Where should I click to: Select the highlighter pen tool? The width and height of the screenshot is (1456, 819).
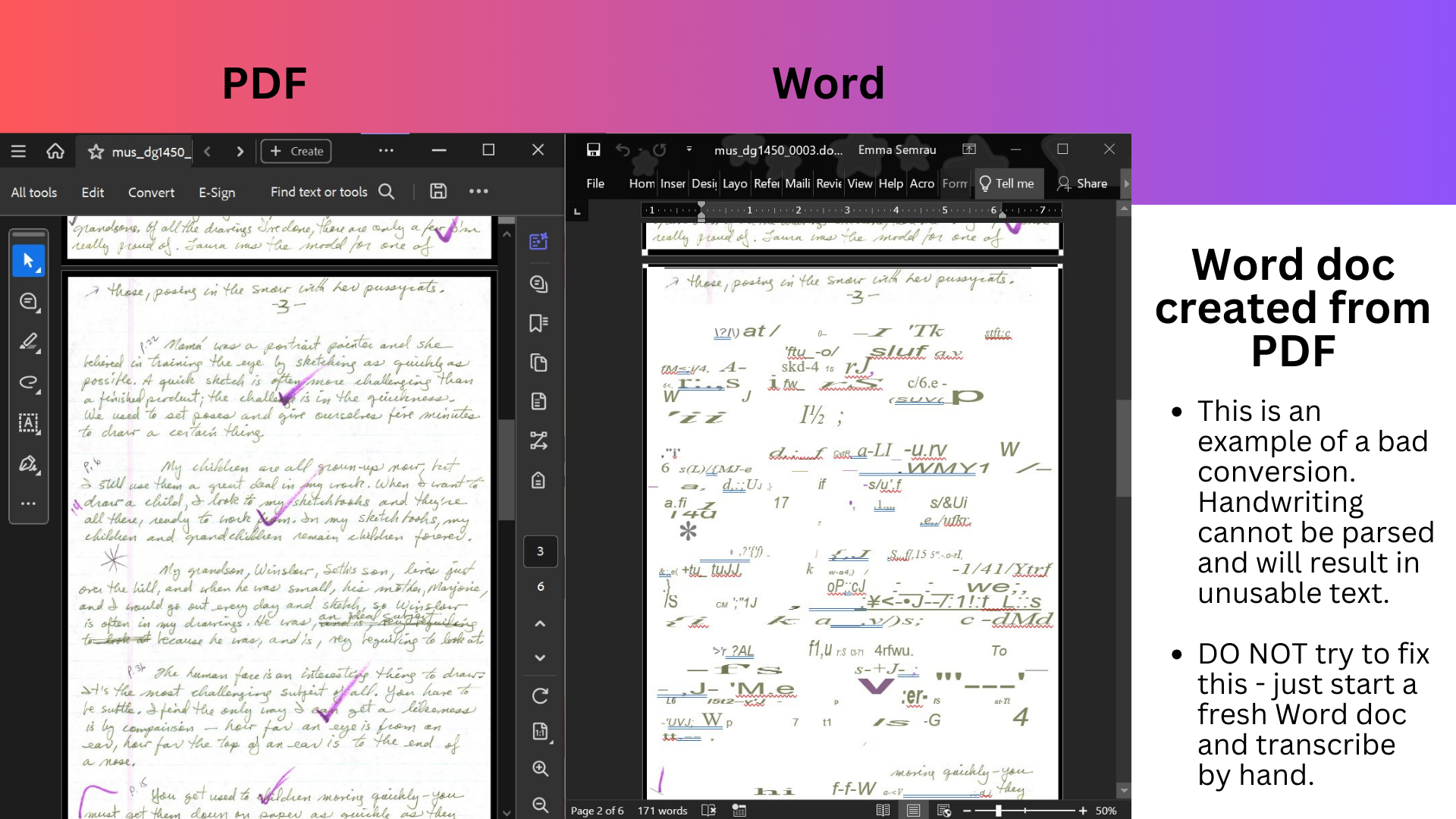point(29,342)
